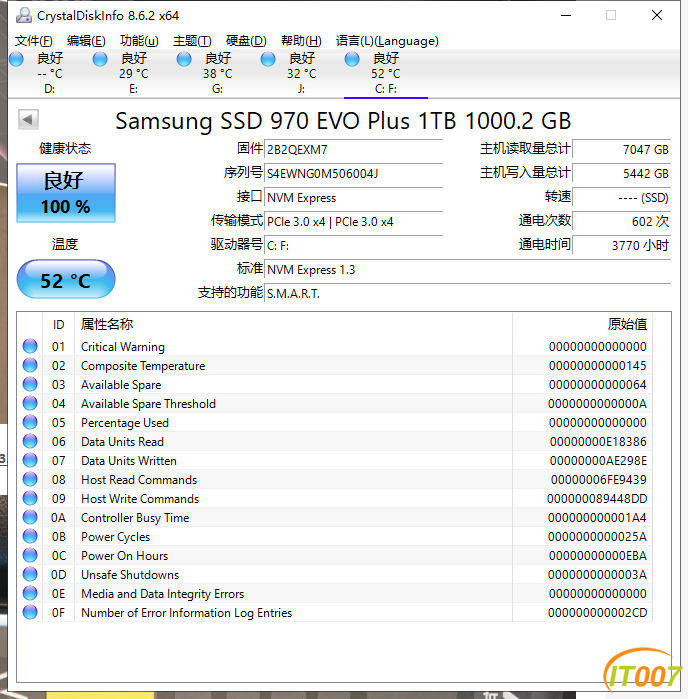Open the 硬盘(D) menu

[246, 41]
